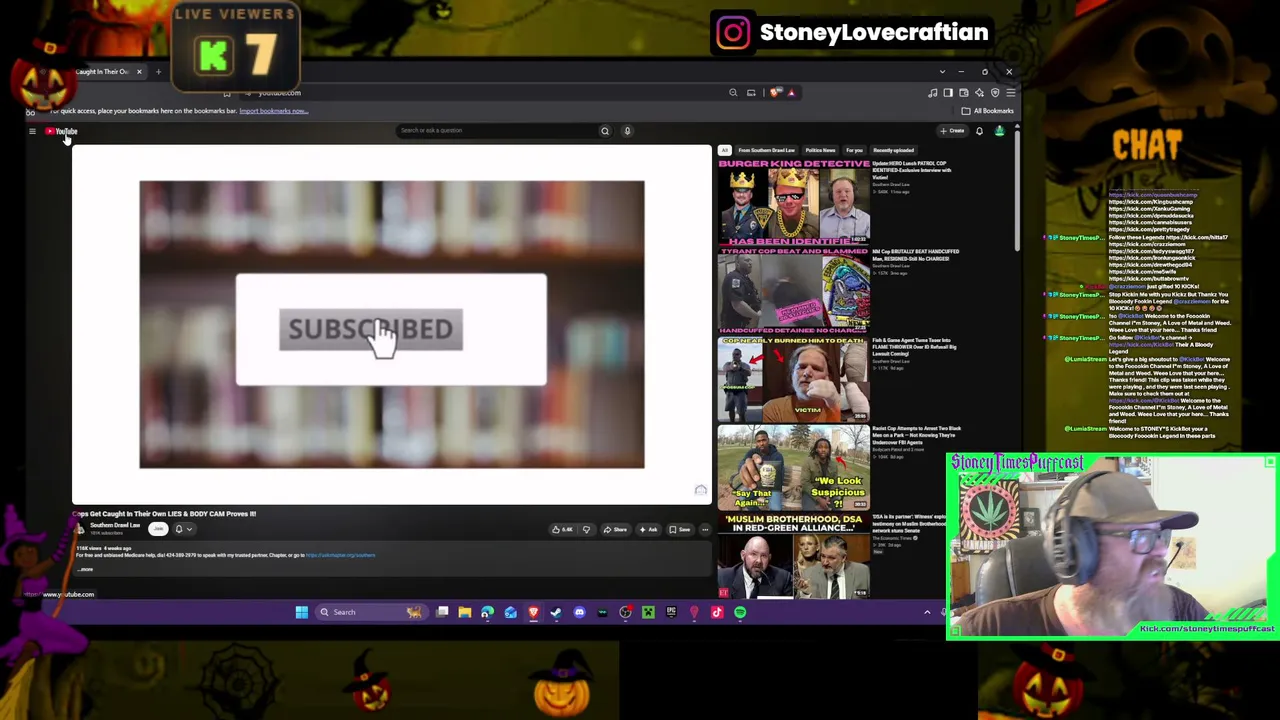Open the Burger King Detective video thumbnail
Viewport: 1280px width, 720px height.
794,201
